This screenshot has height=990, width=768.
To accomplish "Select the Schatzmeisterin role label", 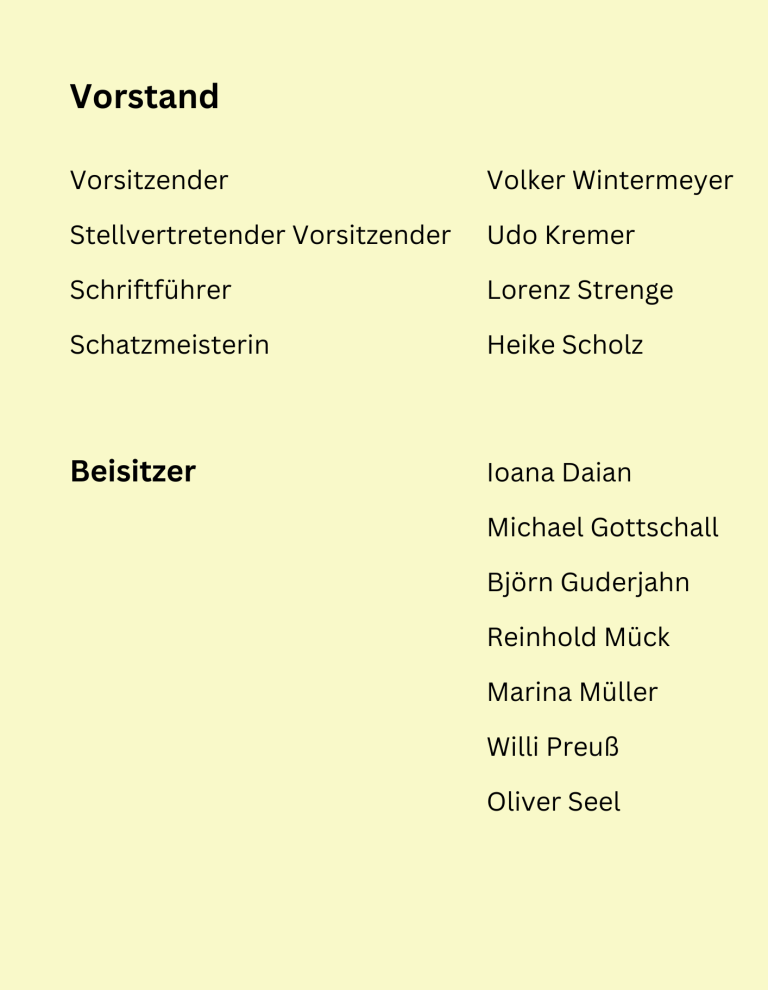I will (x=169, y=346).
